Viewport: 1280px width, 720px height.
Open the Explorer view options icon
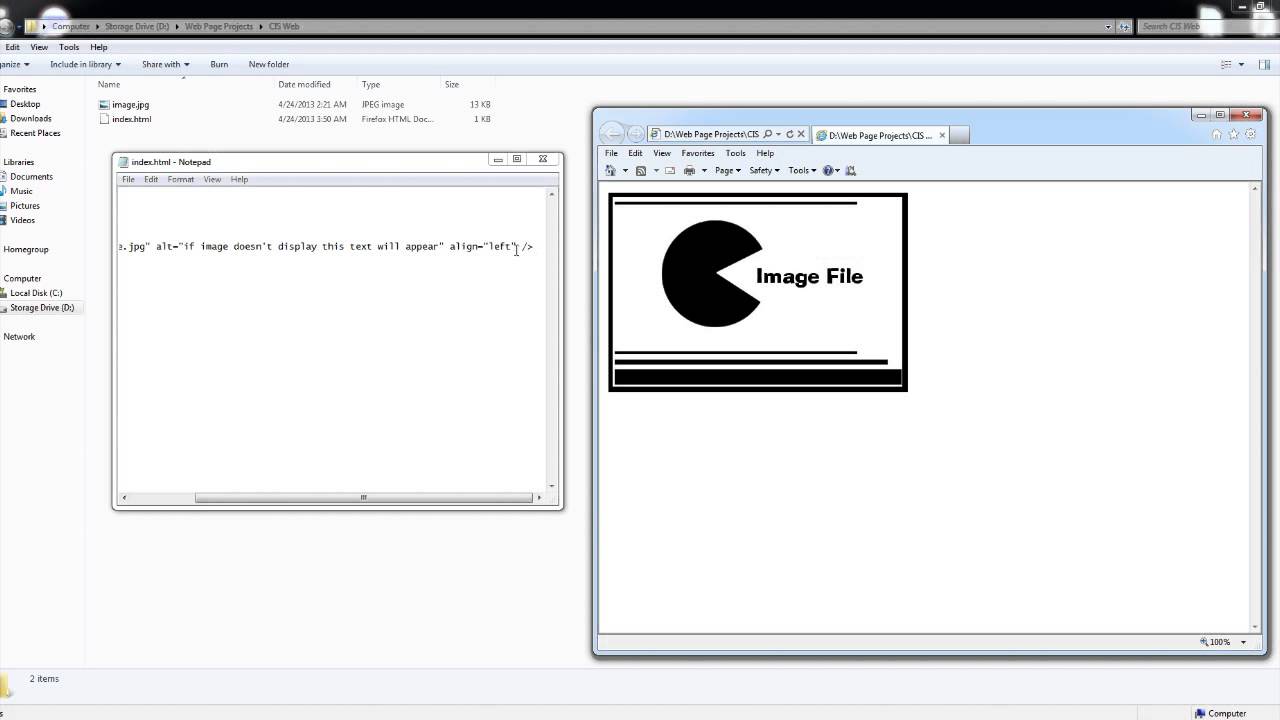click(1226, 64)
